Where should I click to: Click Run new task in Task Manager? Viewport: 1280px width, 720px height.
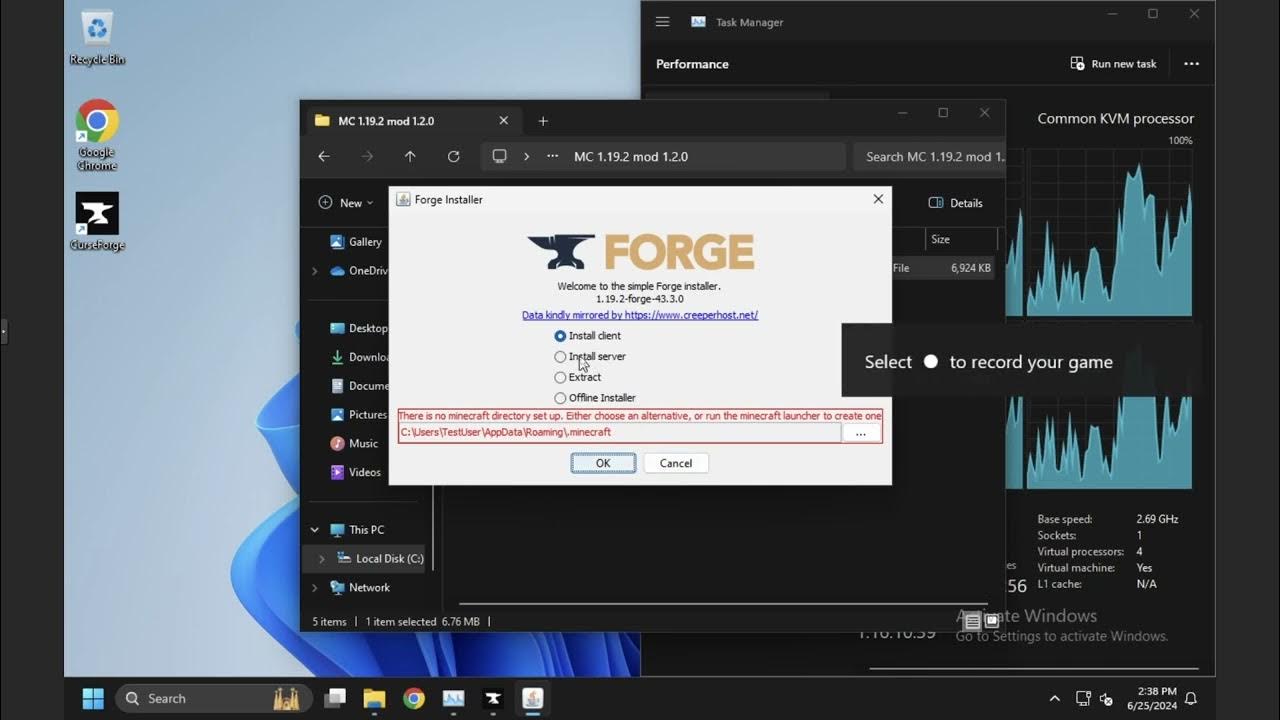coord(1113,64)
